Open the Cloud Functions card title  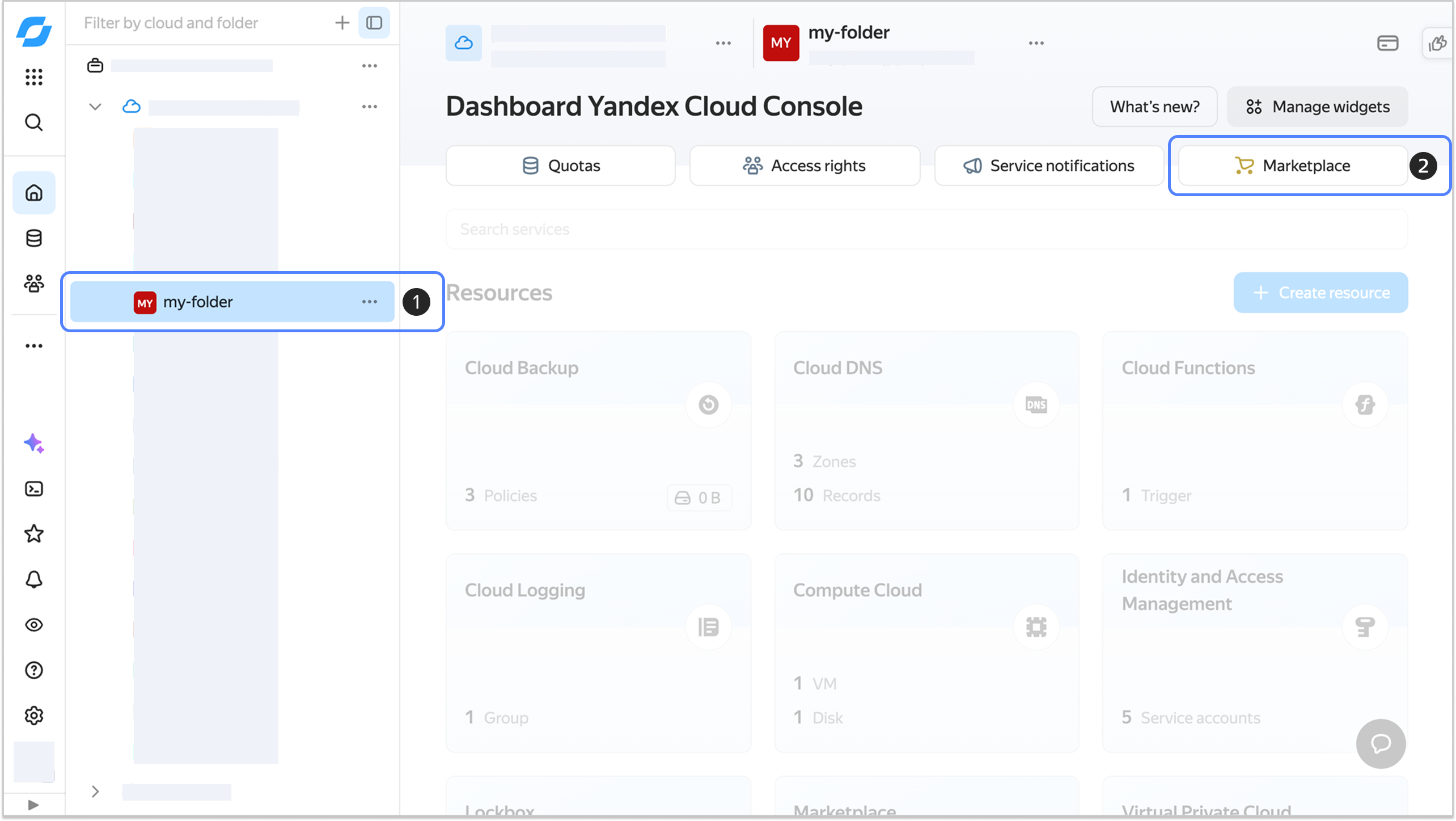point(1188,368)
